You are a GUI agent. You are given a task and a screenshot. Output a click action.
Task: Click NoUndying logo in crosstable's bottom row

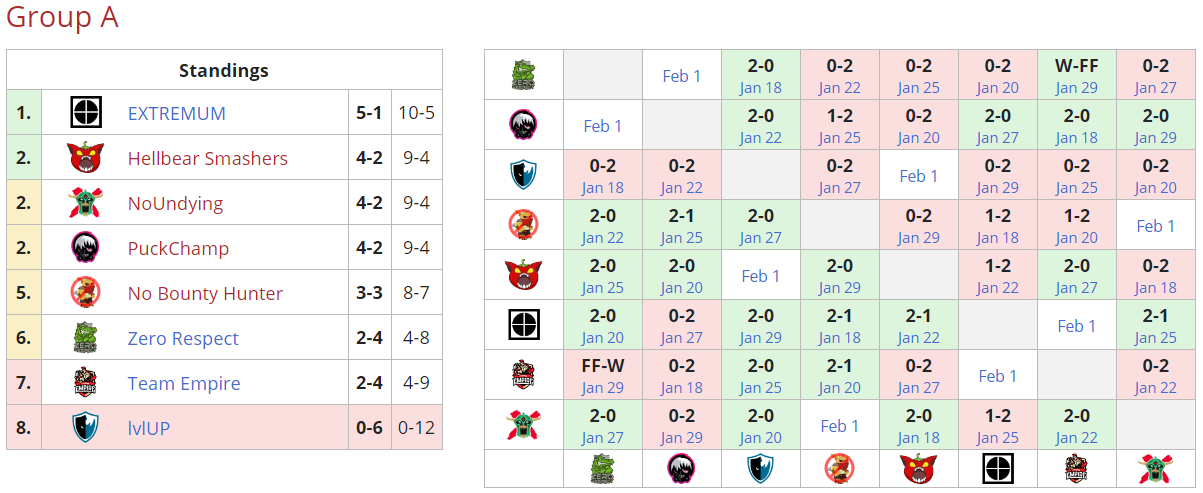click(1156, 468)
